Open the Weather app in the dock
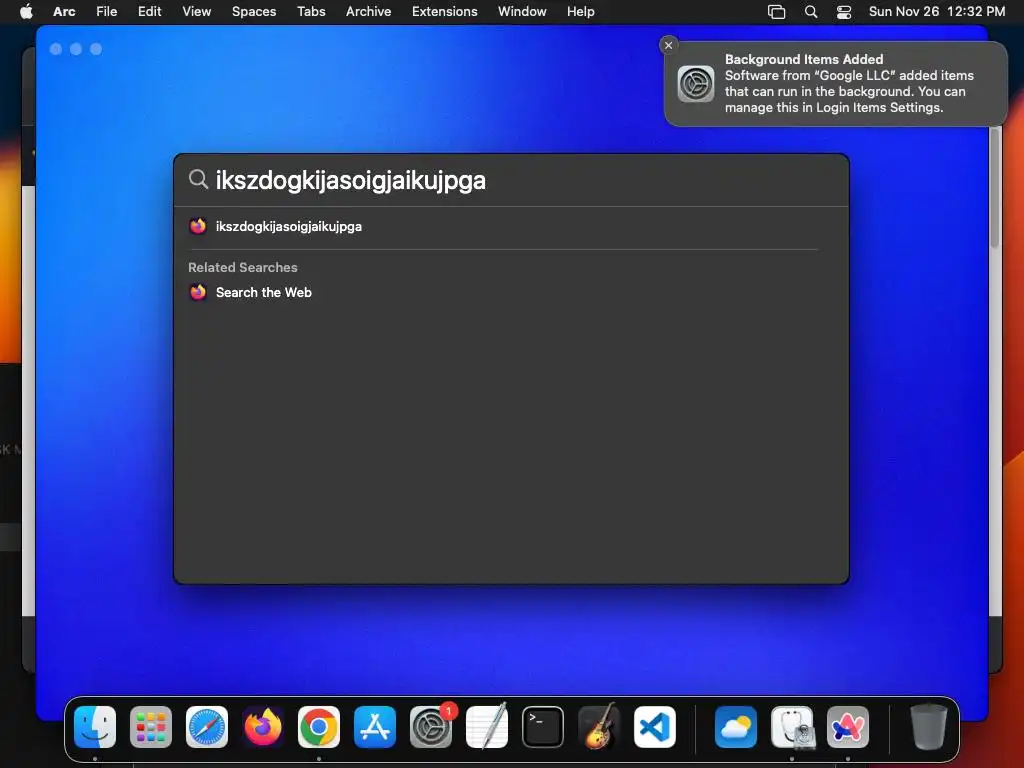The image size is (1024, 768). 736,727
